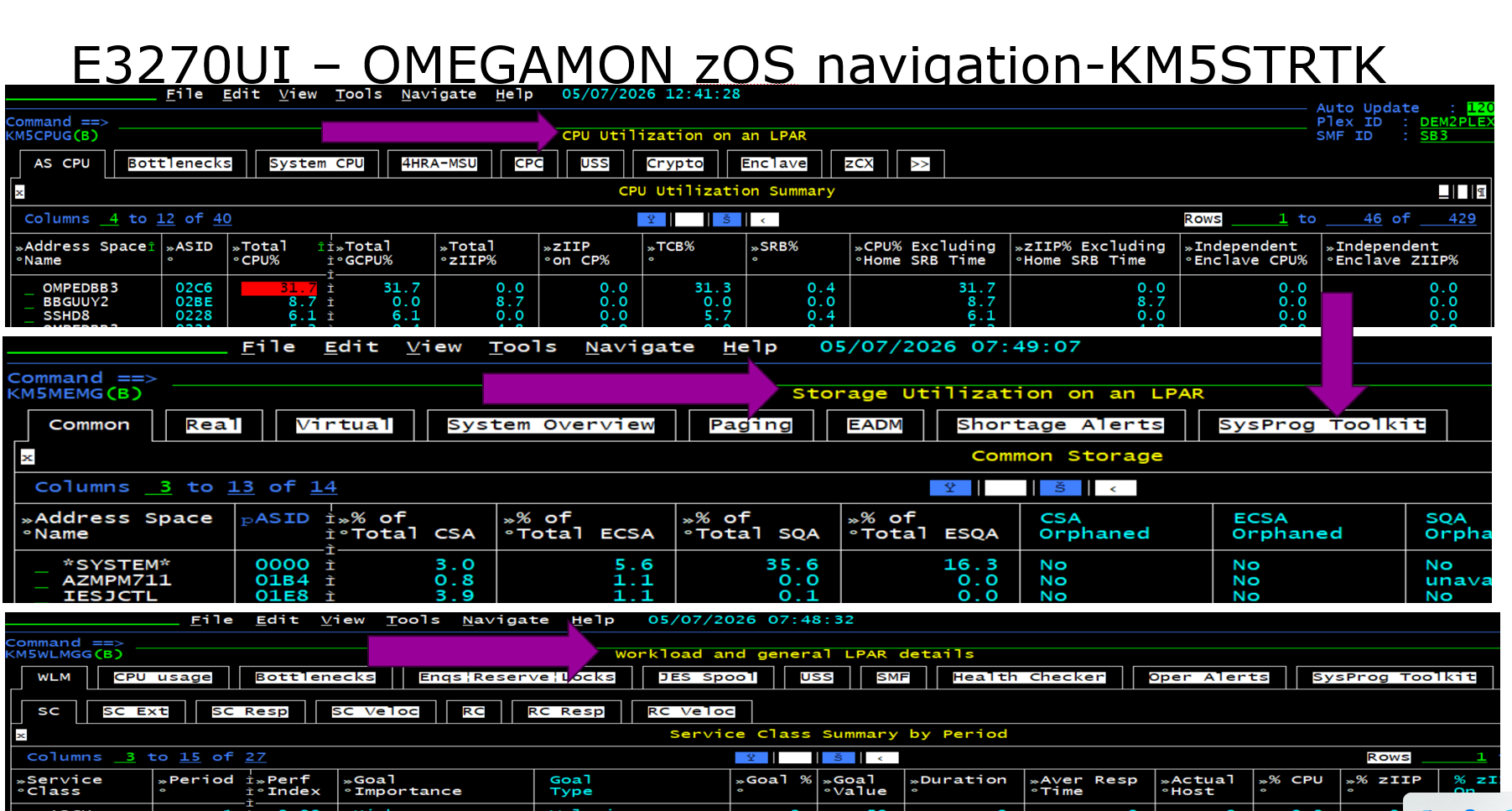Open Help menu in the KM5MEMG storage panel
Screen dimensions: 1512x811
point(750,346)
